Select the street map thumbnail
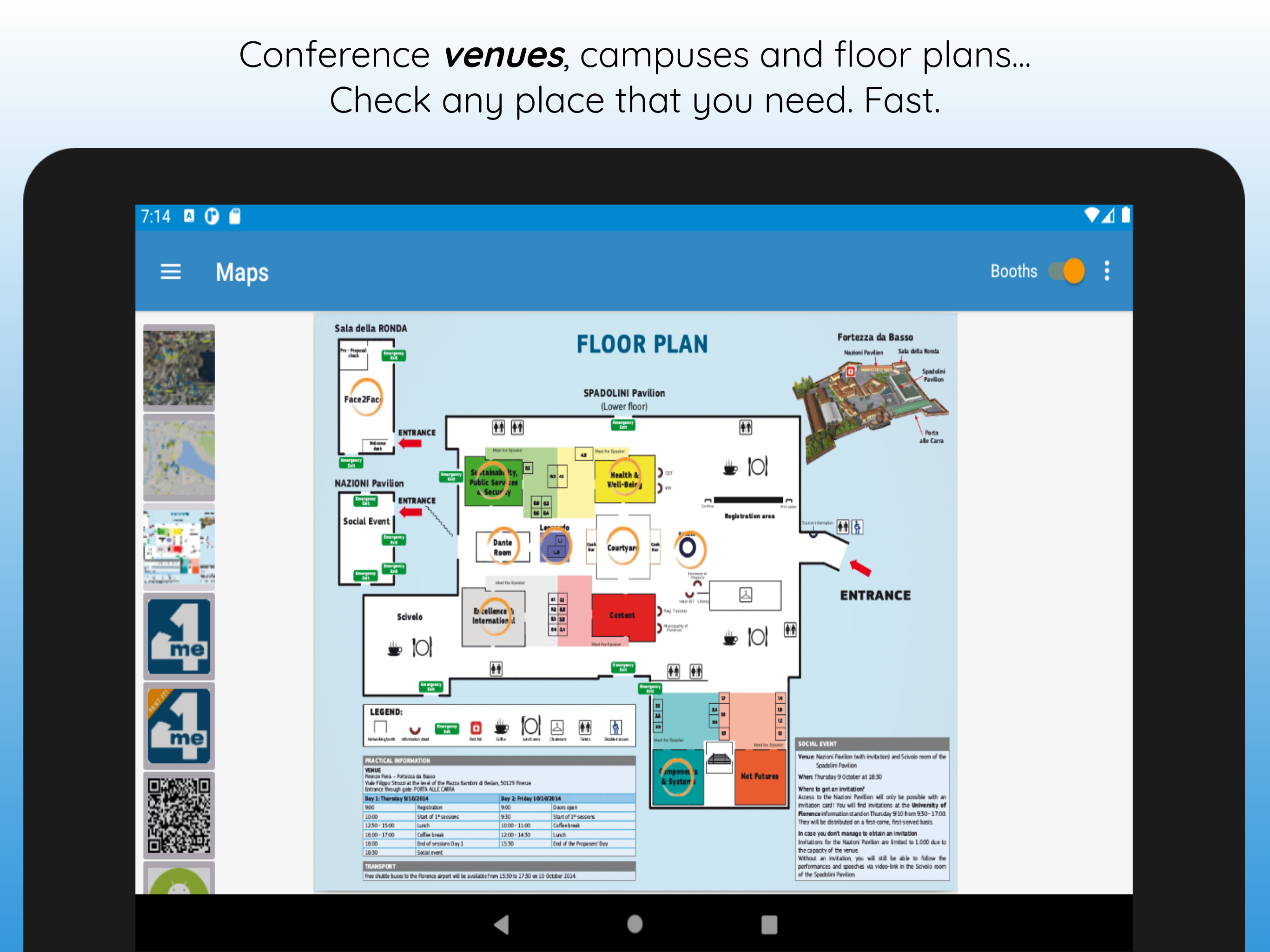This screenshot has height=952, width=1270. click(x=179, y=457)
